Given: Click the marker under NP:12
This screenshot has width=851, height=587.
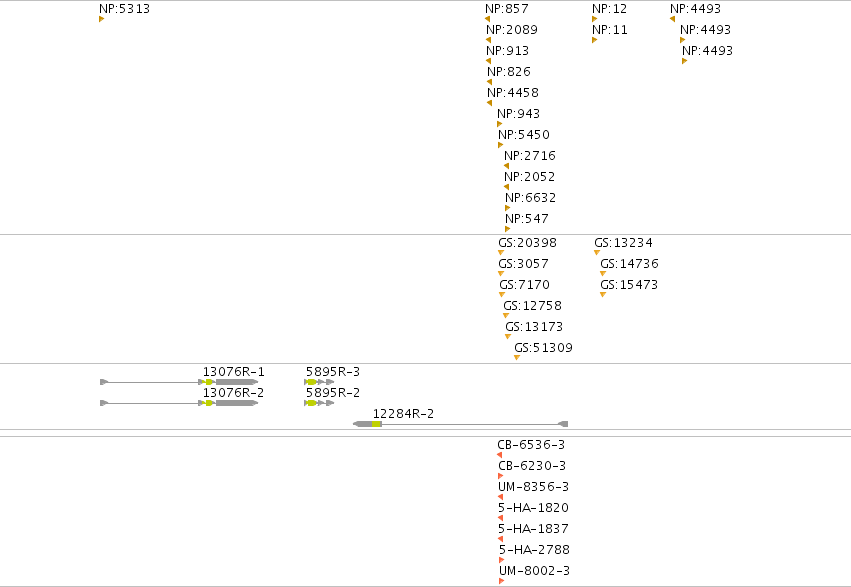Looking at the screenshot, I should pos(594,20).
